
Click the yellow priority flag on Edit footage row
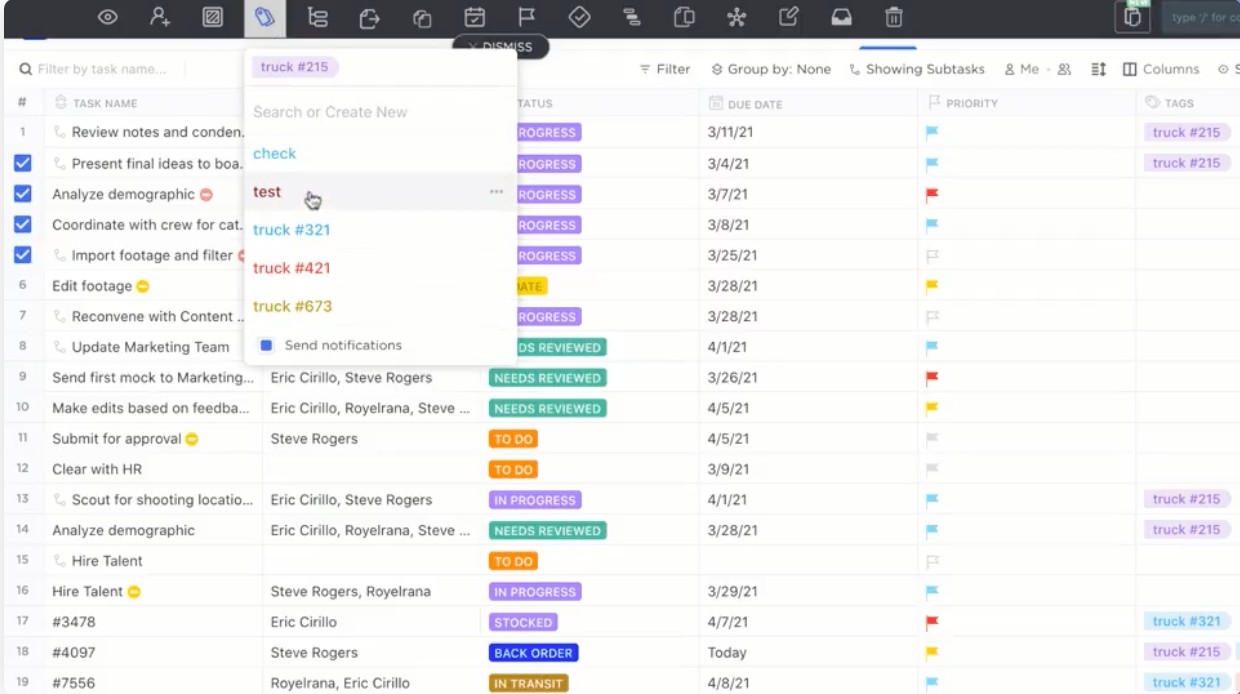(932, 286)
